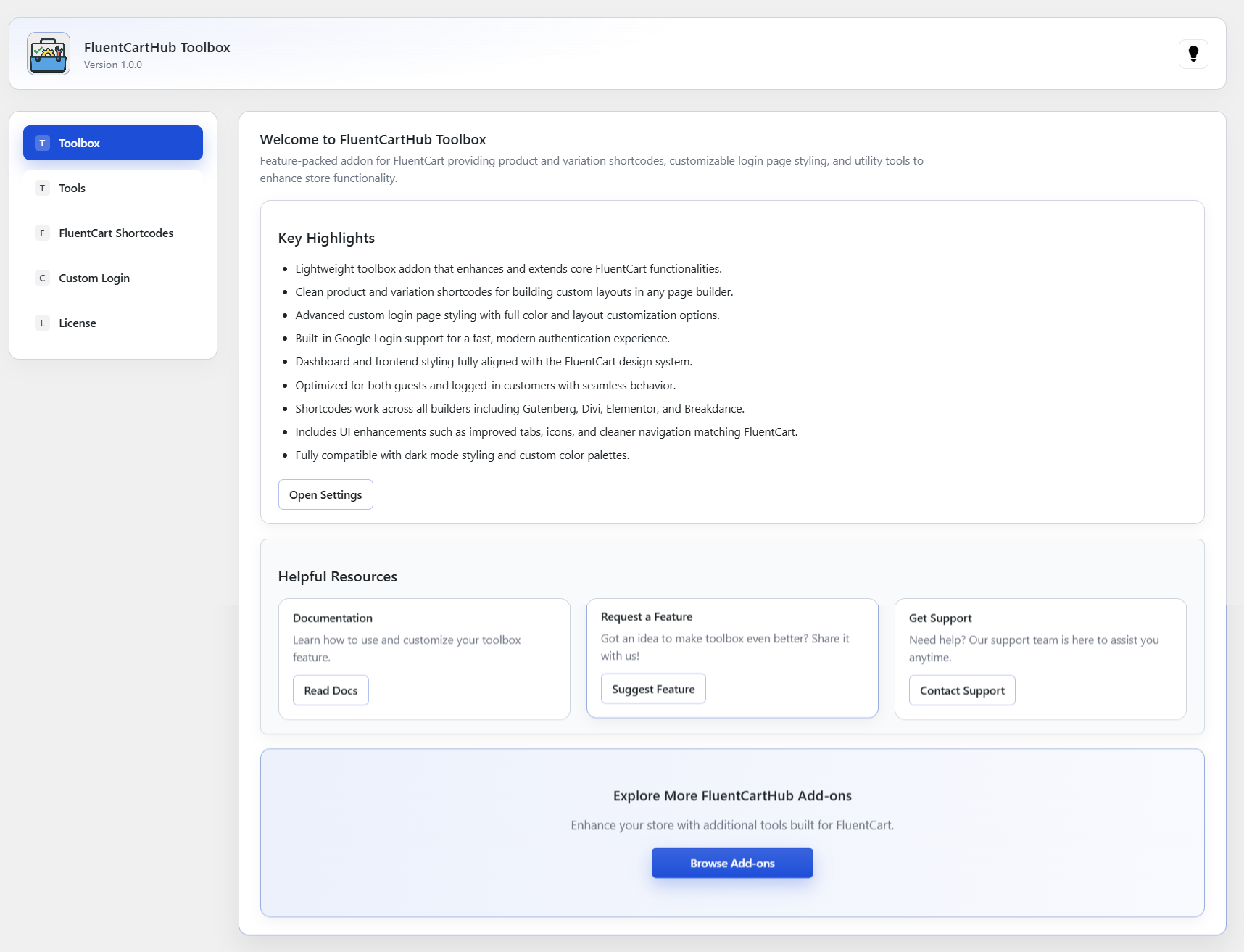The width and height of the screenshot is (1244, 952).
Task: Click the T badge icon beside Toolbox
Action: (x=42, y=143)
